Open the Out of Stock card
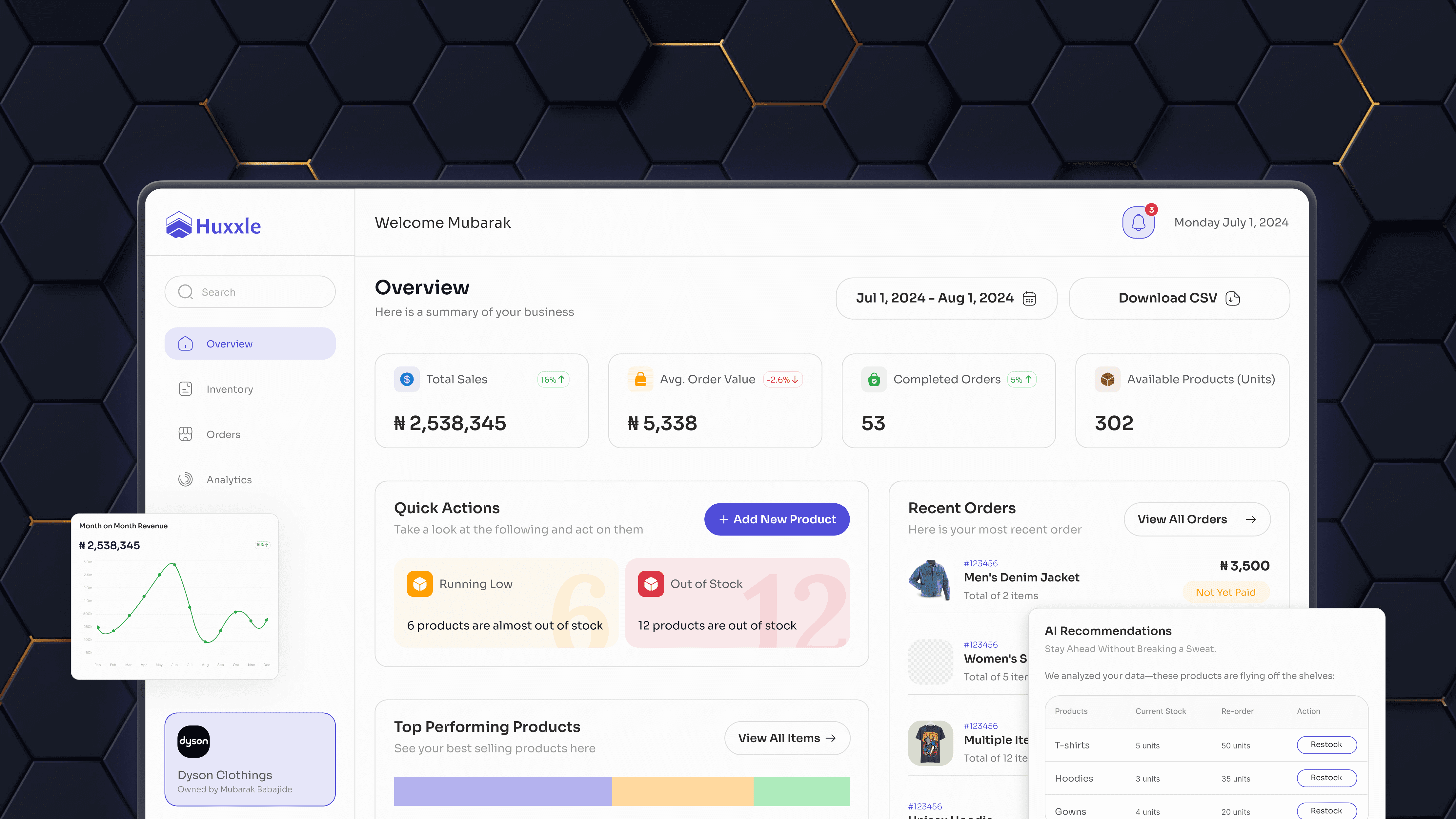Screen dimensions: 1456x819 (737, 603)
